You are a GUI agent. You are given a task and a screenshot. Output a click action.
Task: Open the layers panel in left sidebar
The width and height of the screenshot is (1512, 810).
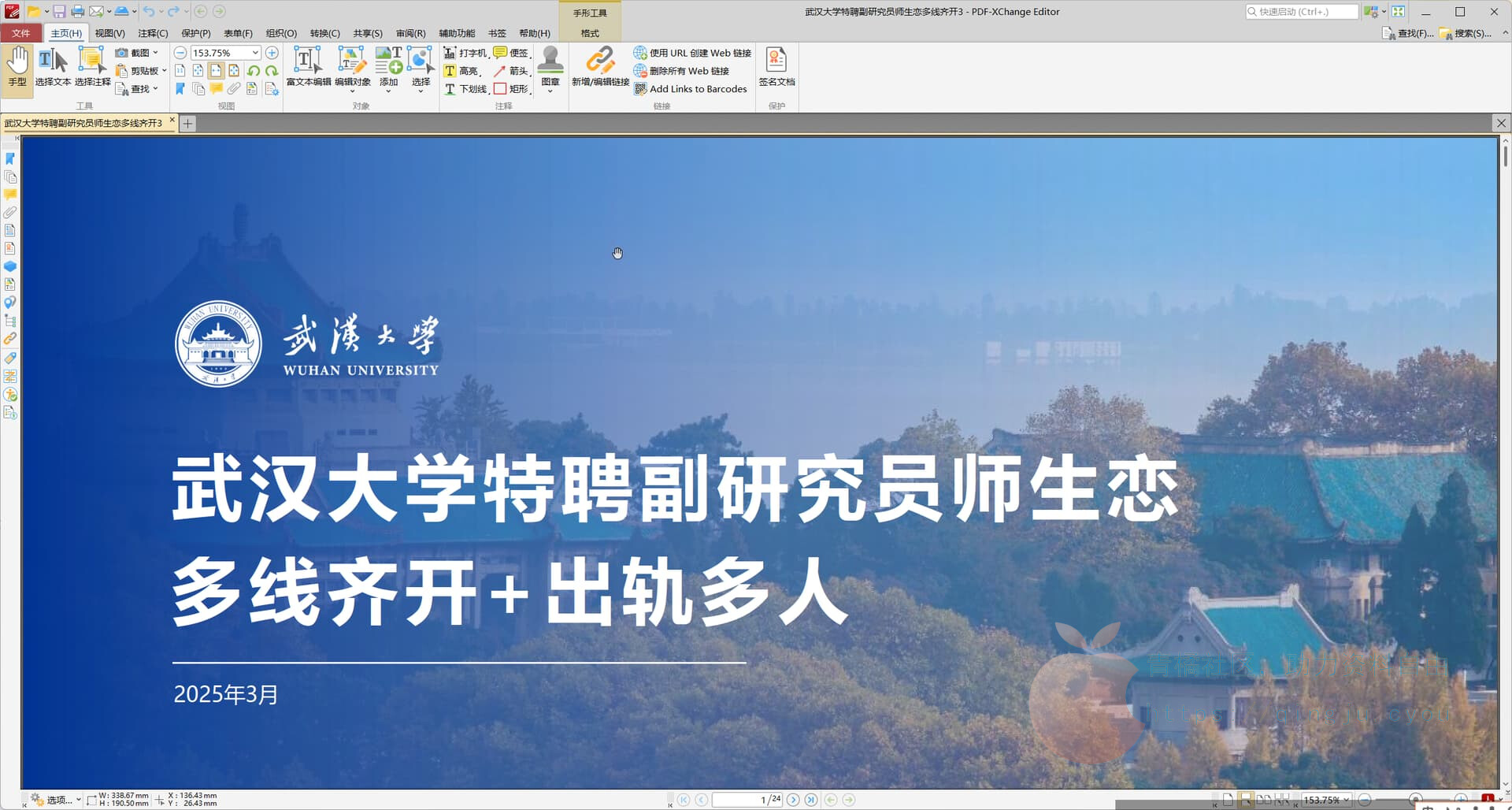coord(10,266)
